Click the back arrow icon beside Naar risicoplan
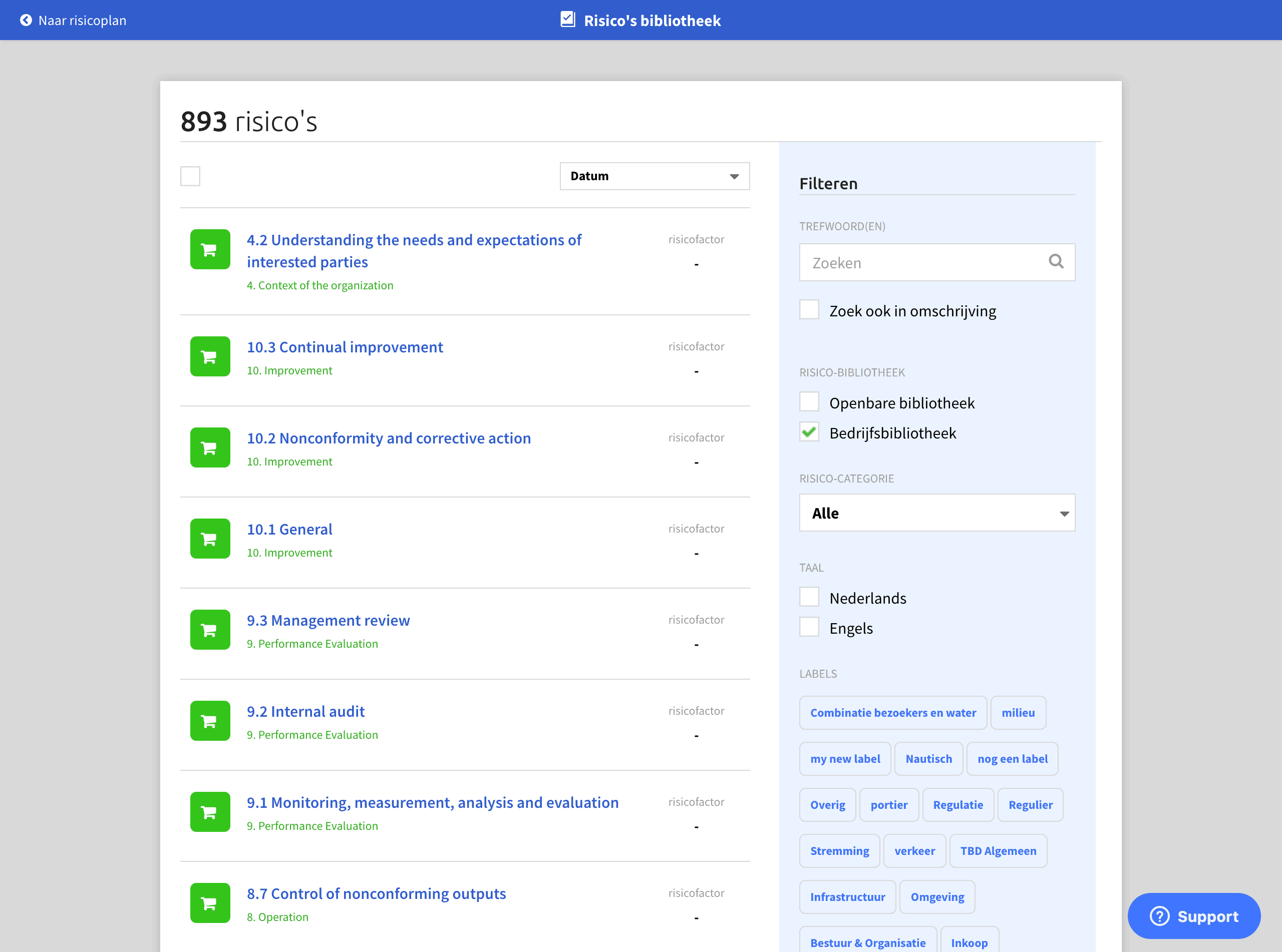Image resolution: width=1282 pixels, height=952 pixels. point(26,20)
